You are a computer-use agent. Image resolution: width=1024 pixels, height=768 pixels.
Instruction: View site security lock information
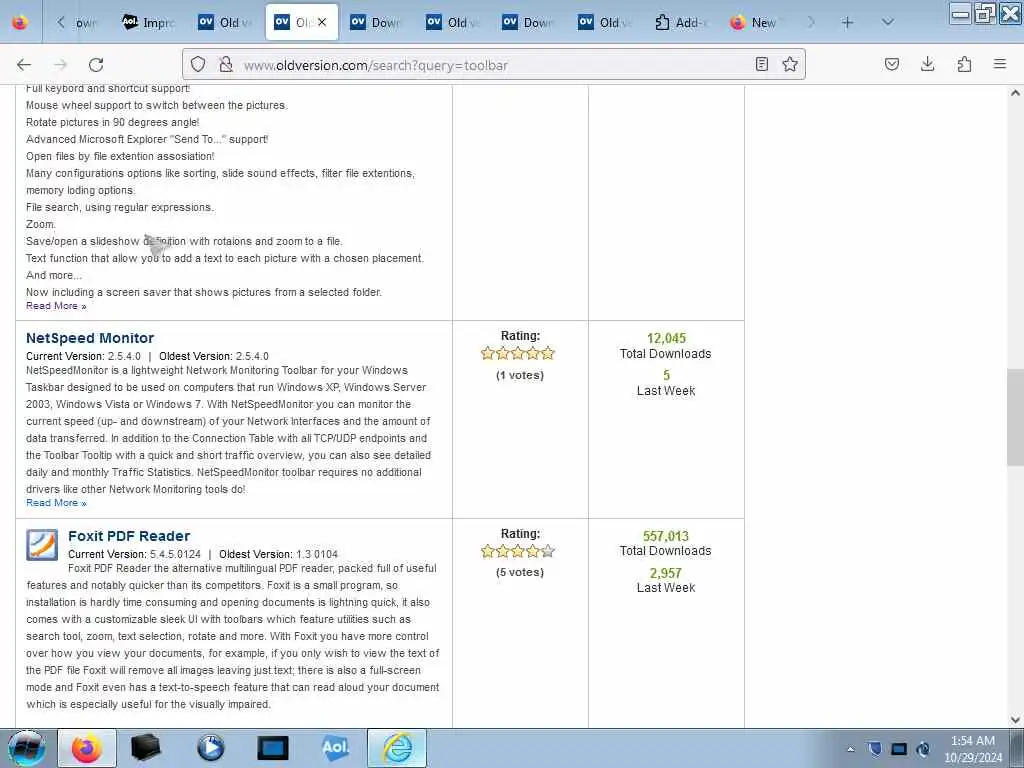226,64
